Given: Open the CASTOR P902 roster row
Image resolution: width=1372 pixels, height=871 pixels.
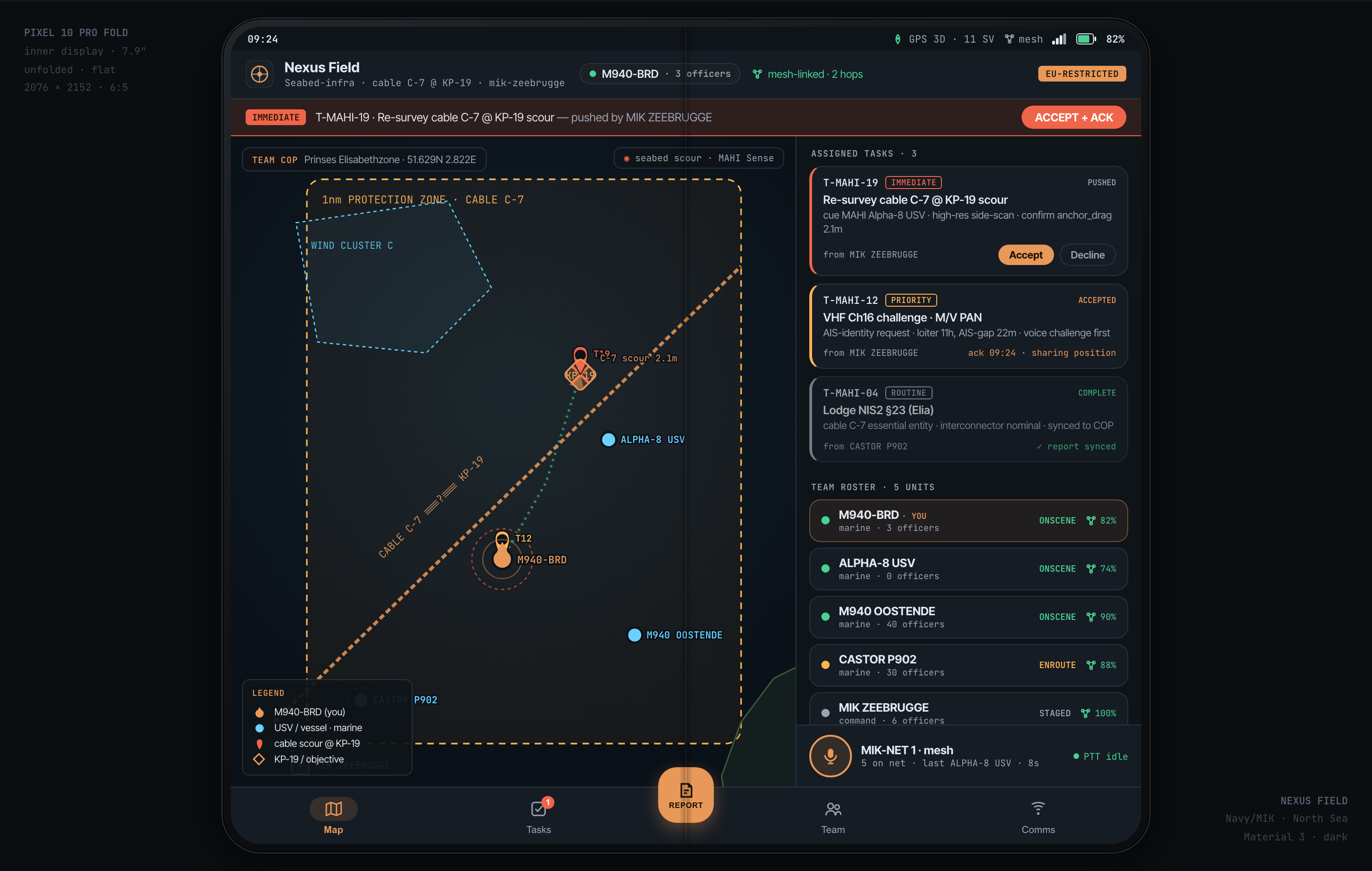Looking at the screenshot, I should tap(968, 665).
